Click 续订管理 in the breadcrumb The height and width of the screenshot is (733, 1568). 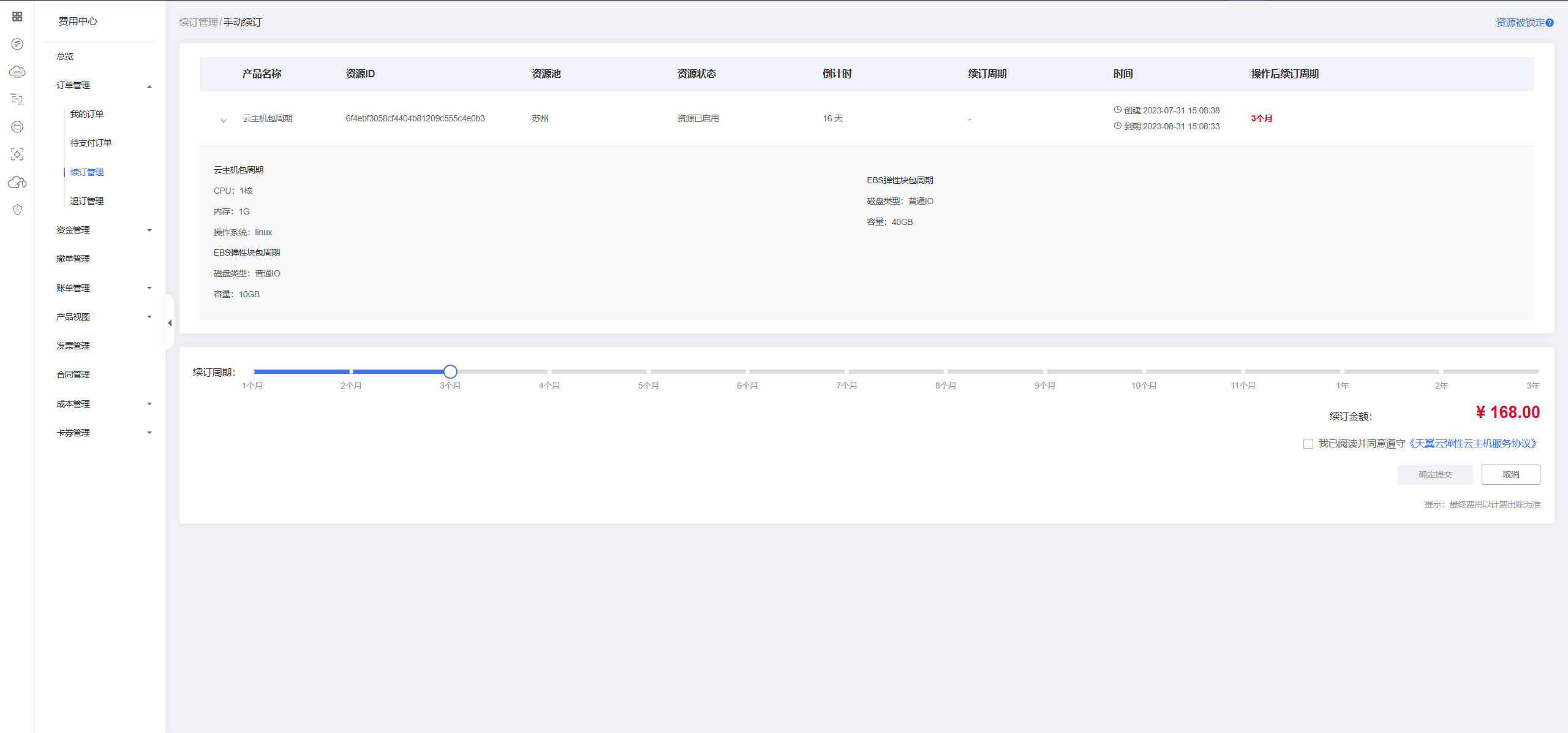point(198,23)
